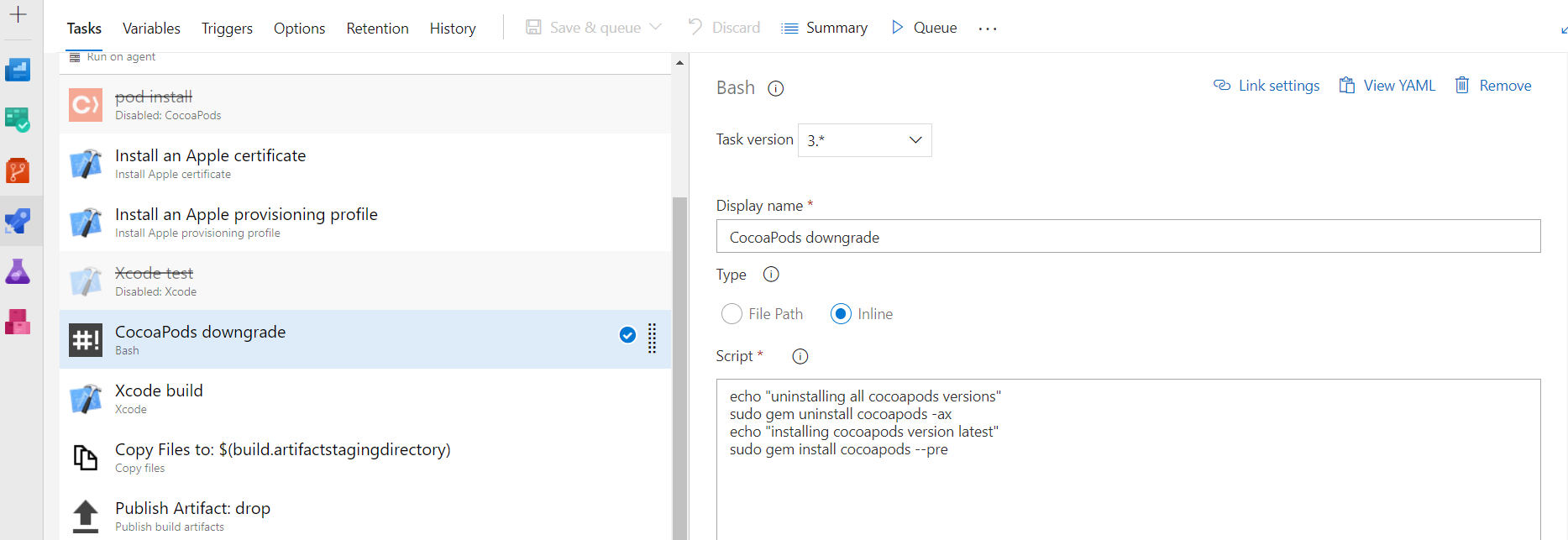Click the Link settings link
Screen dimensions: 1568x540
tap(1266, 86)
